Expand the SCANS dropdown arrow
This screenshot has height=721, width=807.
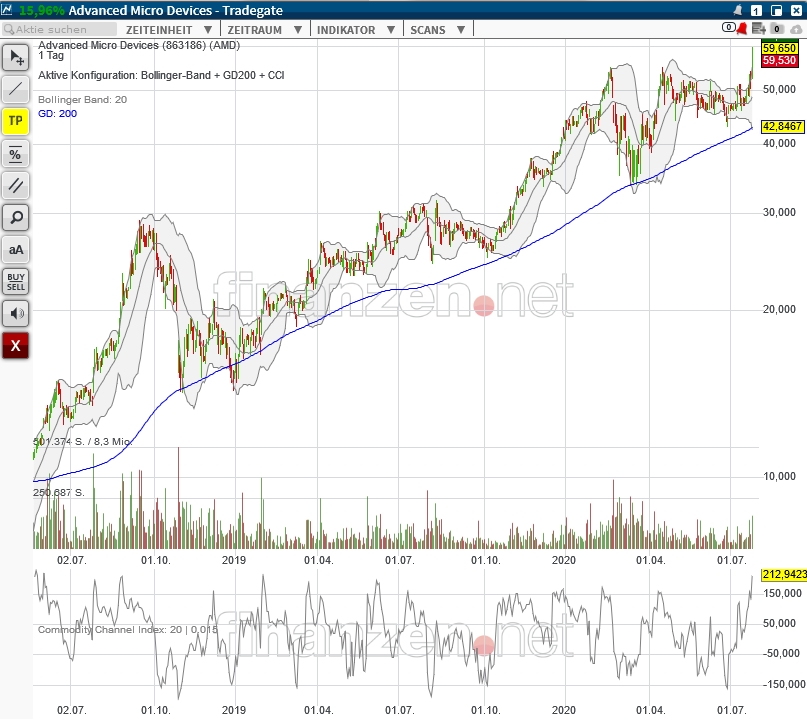click(x=461, y=30)
